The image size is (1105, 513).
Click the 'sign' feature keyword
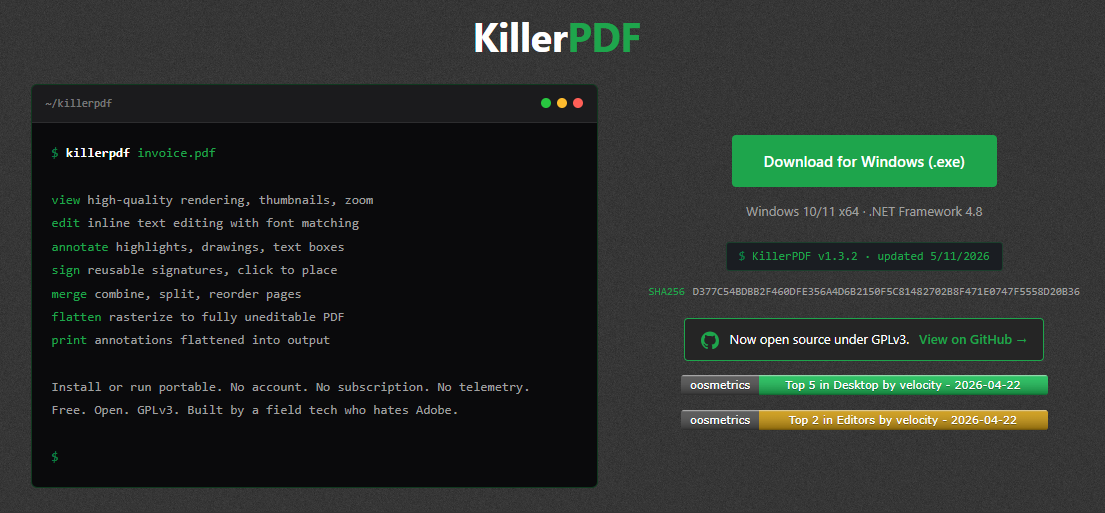(66, 270)
